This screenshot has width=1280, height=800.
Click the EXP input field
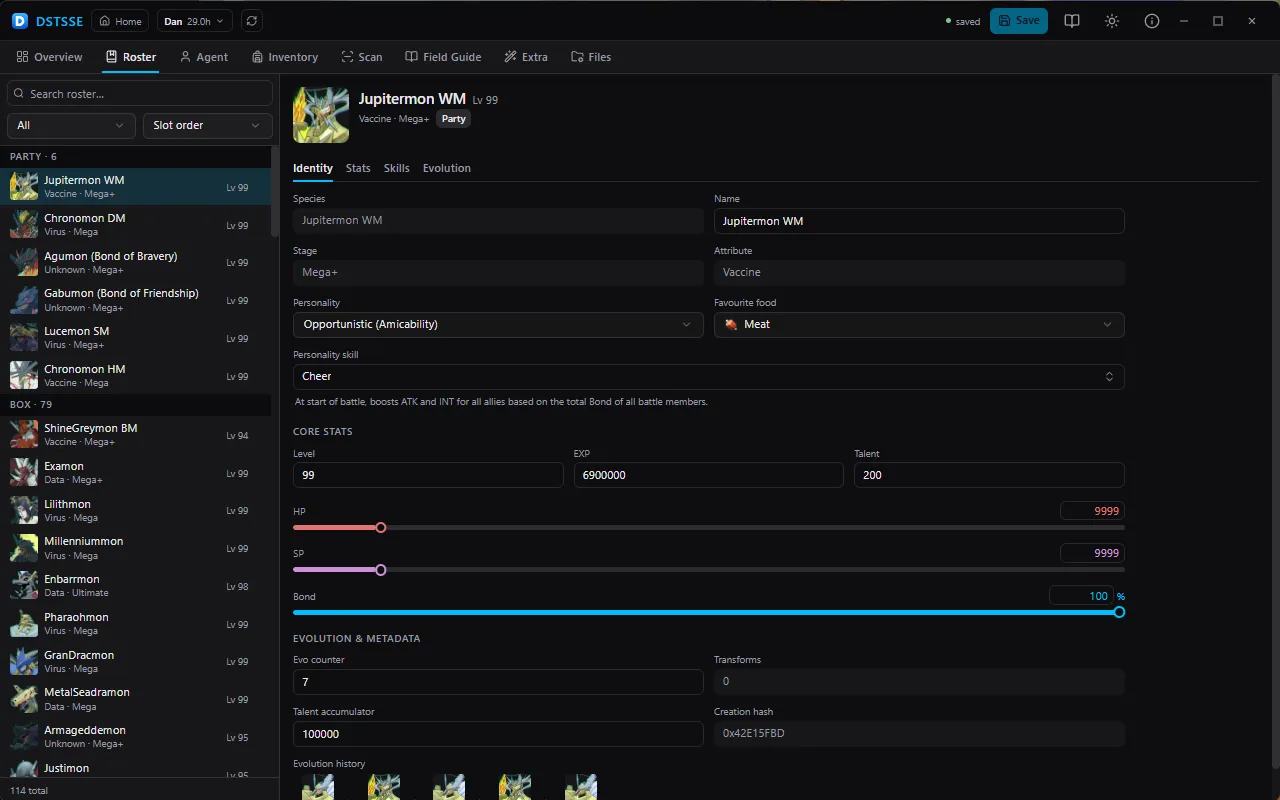(709, 475)
